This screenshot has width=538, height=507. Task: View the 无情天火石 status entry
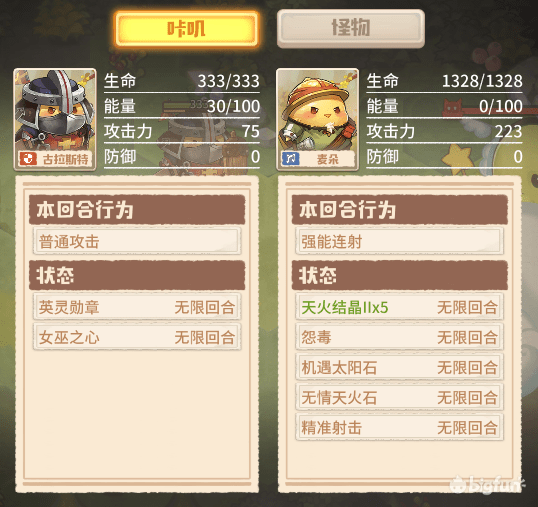399,397
